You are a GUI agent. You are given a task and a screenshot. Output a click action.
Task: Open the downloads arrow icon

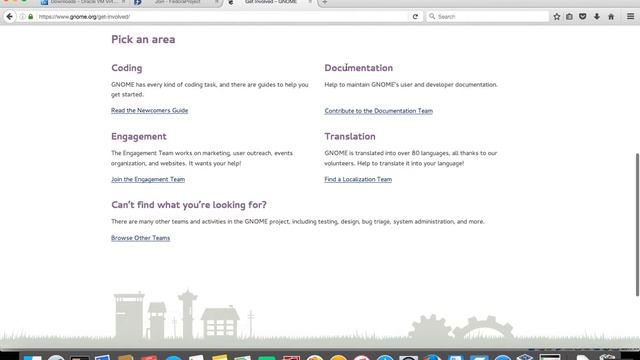pyautogui.click(x=597, y=17)
